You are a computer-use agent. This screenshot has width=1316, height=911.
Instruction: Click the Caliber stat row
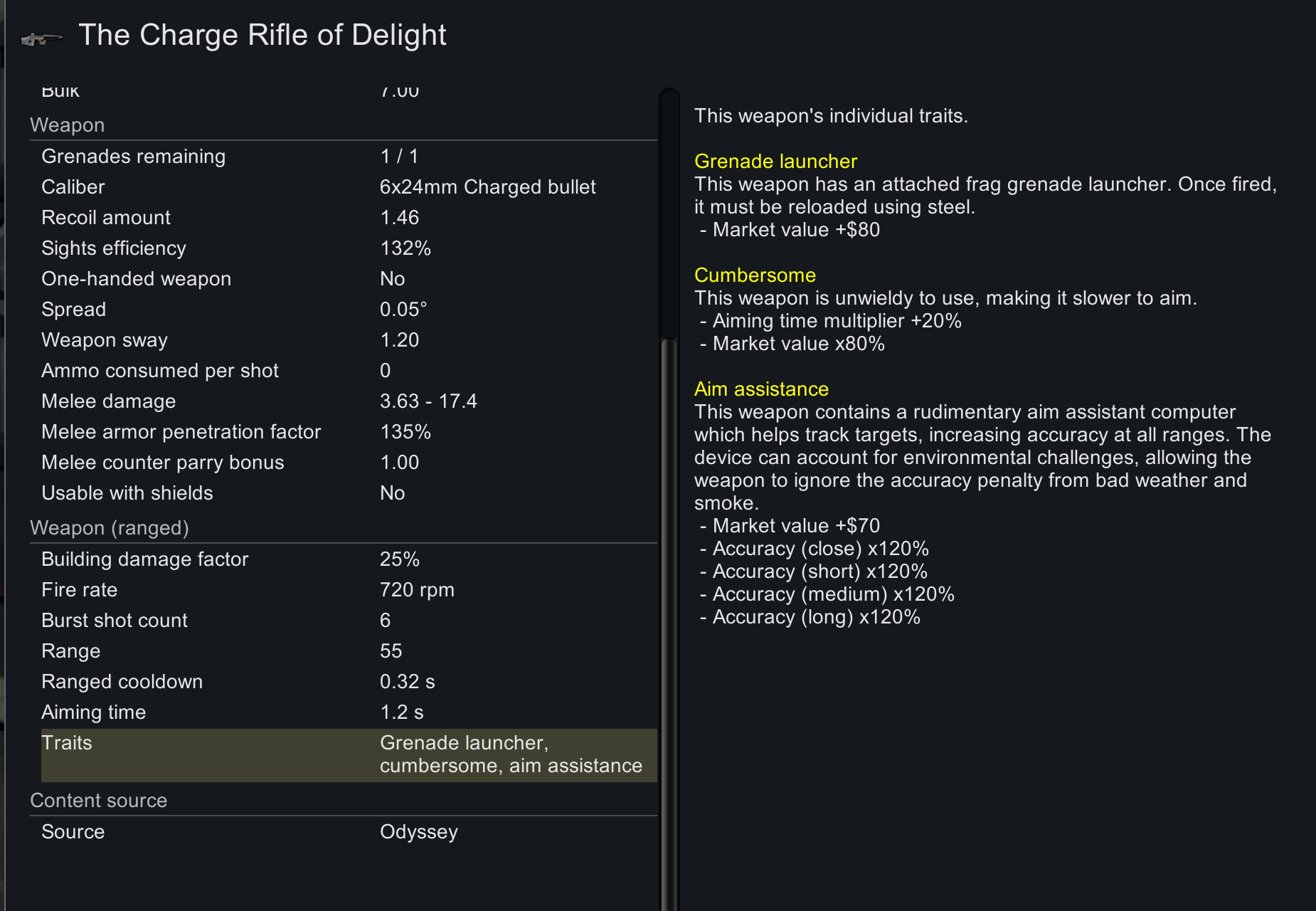pos(349,187)
